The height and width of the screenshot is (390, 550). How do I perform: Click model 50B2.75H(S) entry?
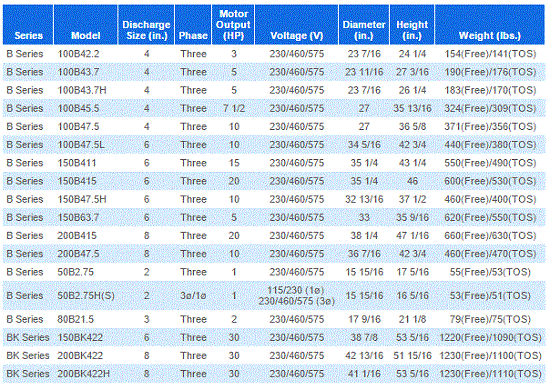tap(86, 296)
